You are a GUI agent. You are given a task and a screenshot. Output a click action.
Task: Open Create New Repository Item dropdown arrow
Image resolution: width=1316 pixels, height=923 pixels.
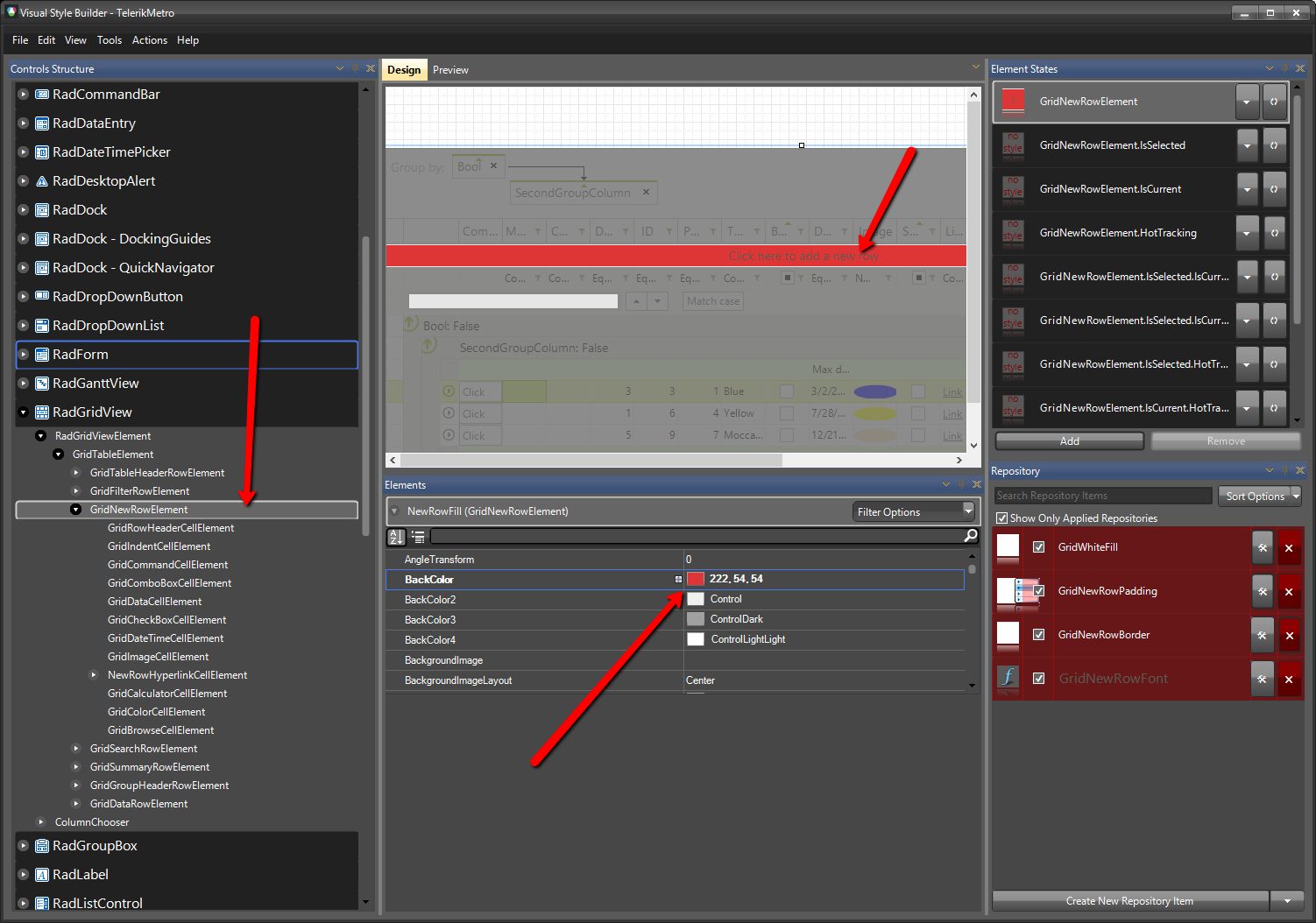pos(1287,901)
